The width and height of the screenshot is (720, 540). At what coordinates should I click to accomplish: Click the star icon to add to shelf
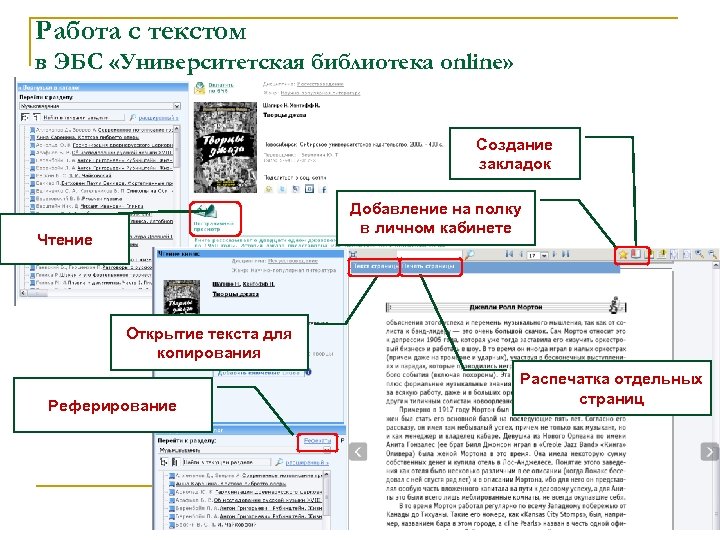(x=623, y=254)
